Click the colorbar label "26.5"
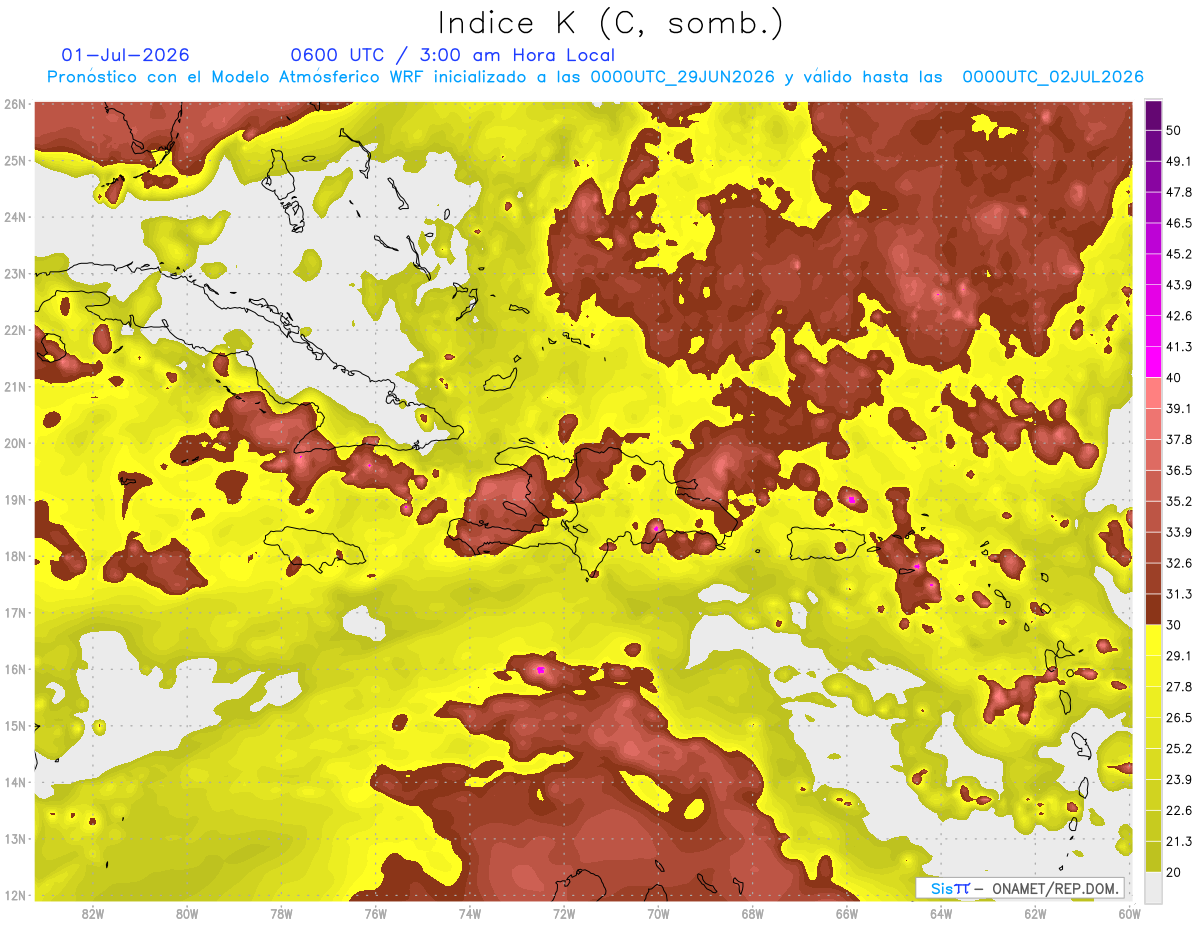The height and width of the screenshot is (927, 1200). point(1178,718)
